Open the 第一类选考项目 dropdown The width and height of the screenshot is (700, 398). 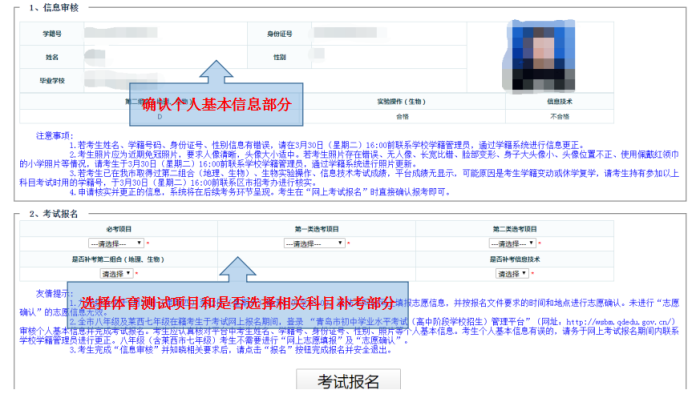(314, 244)
